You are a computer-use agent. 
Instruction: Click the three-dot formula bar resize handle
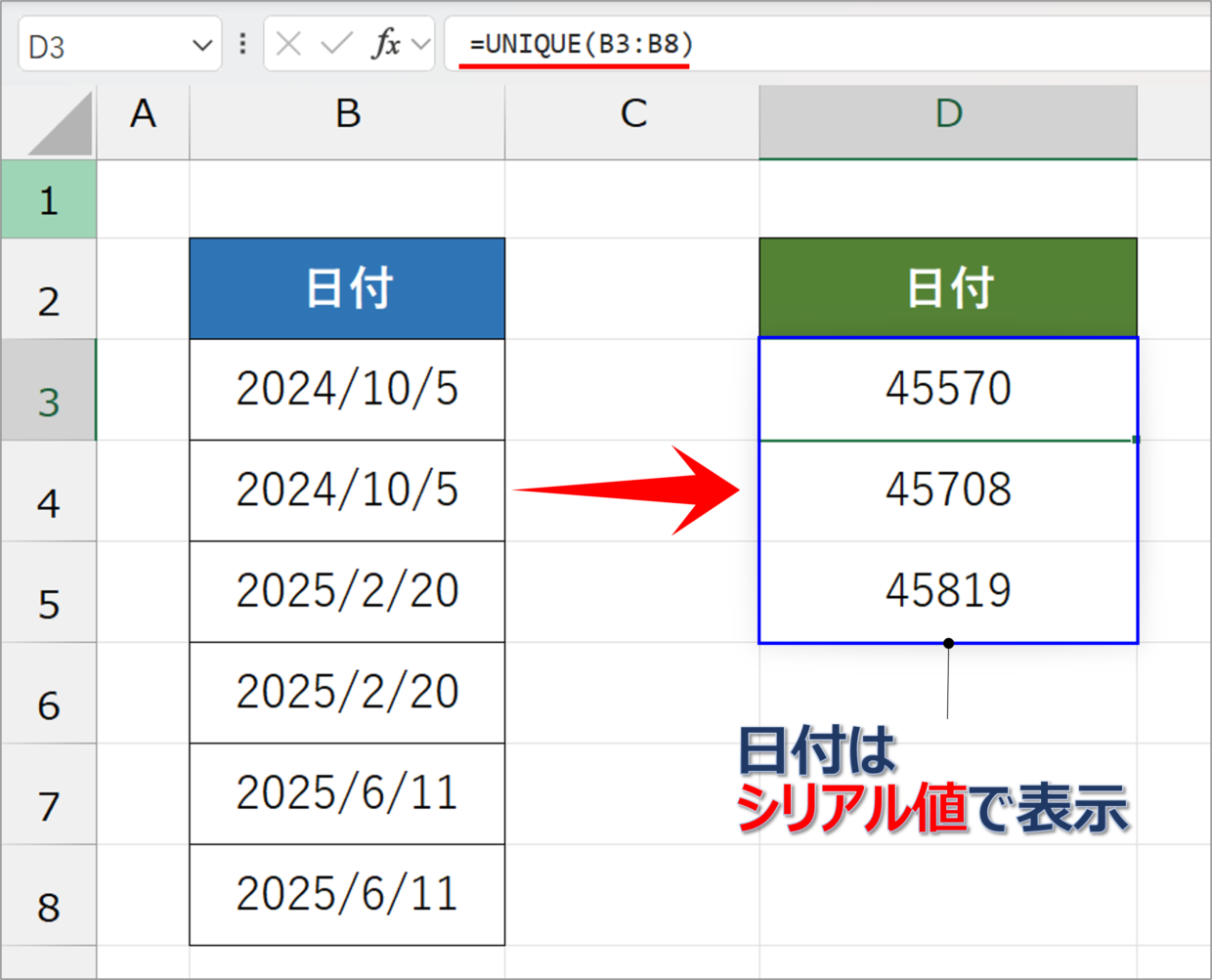pyautogui.click(x=242, y=44)
